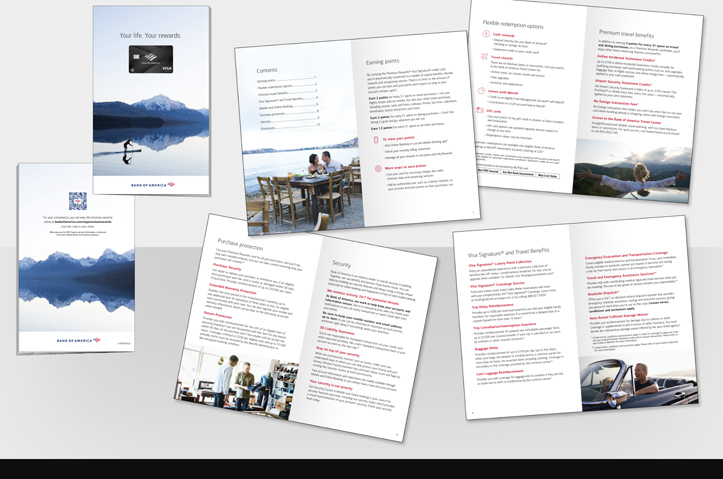Click the 'Trip Delay Reimbursement' subheading
The image size is (723, 479).
click(492, 306)
